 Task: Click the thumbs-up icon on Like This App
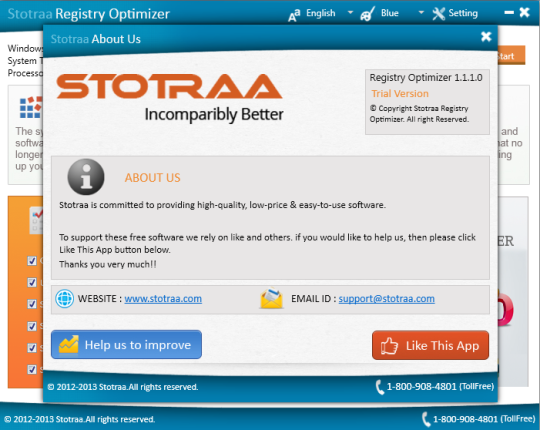click(x=389, y=346)
